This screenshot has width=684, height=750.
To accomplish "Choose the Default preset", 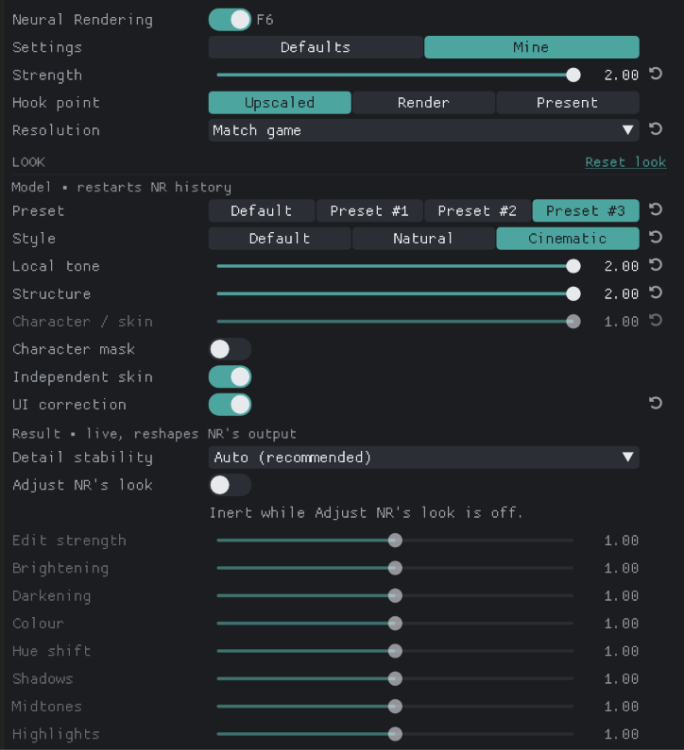I will click(262, 211).
